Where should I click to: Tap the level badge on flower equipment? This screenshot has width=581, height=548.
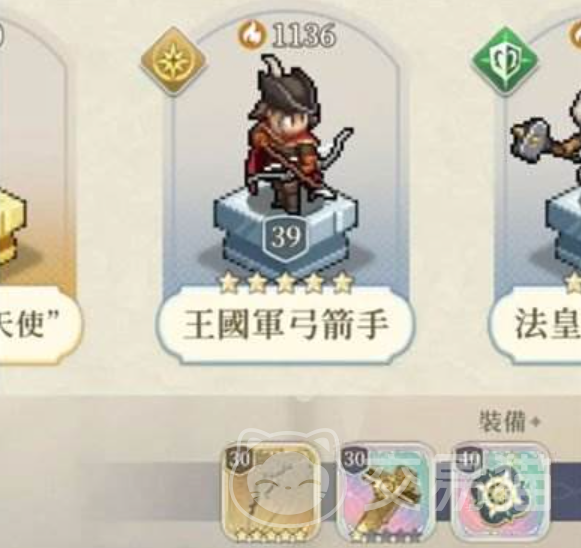click(x=469, y=459)
